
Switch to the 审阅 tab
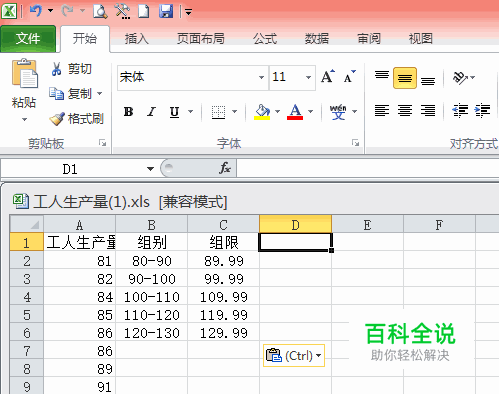[369, 39]
